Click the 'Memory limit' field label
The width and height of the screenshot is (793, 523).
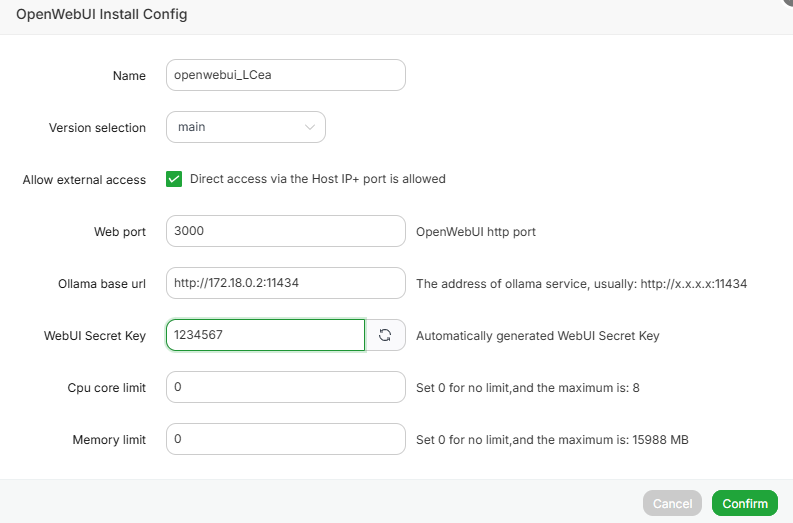109,440
